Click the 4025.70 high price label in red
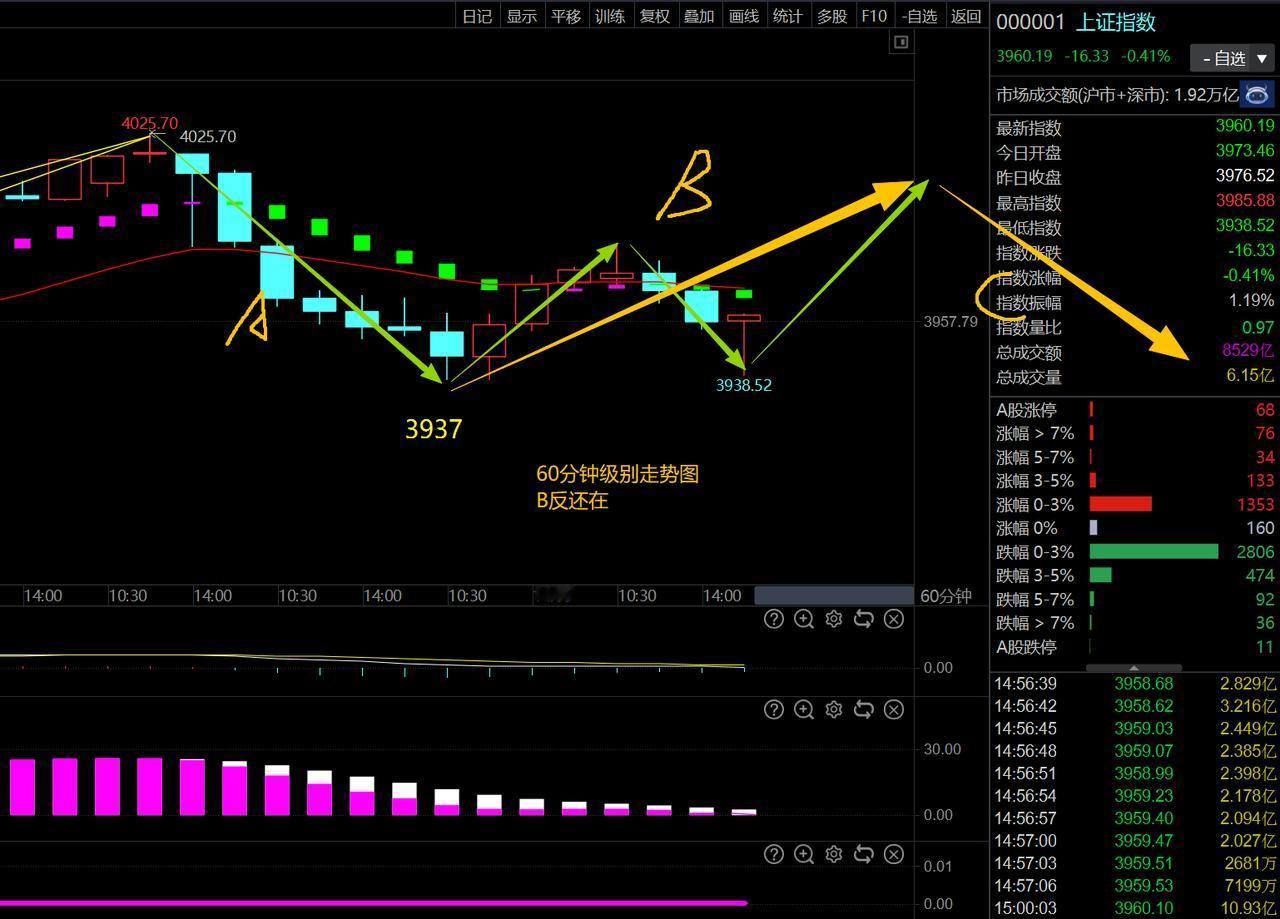Image resolution: width=1280 pixels, height=919 pixels. tap(150, 124)
